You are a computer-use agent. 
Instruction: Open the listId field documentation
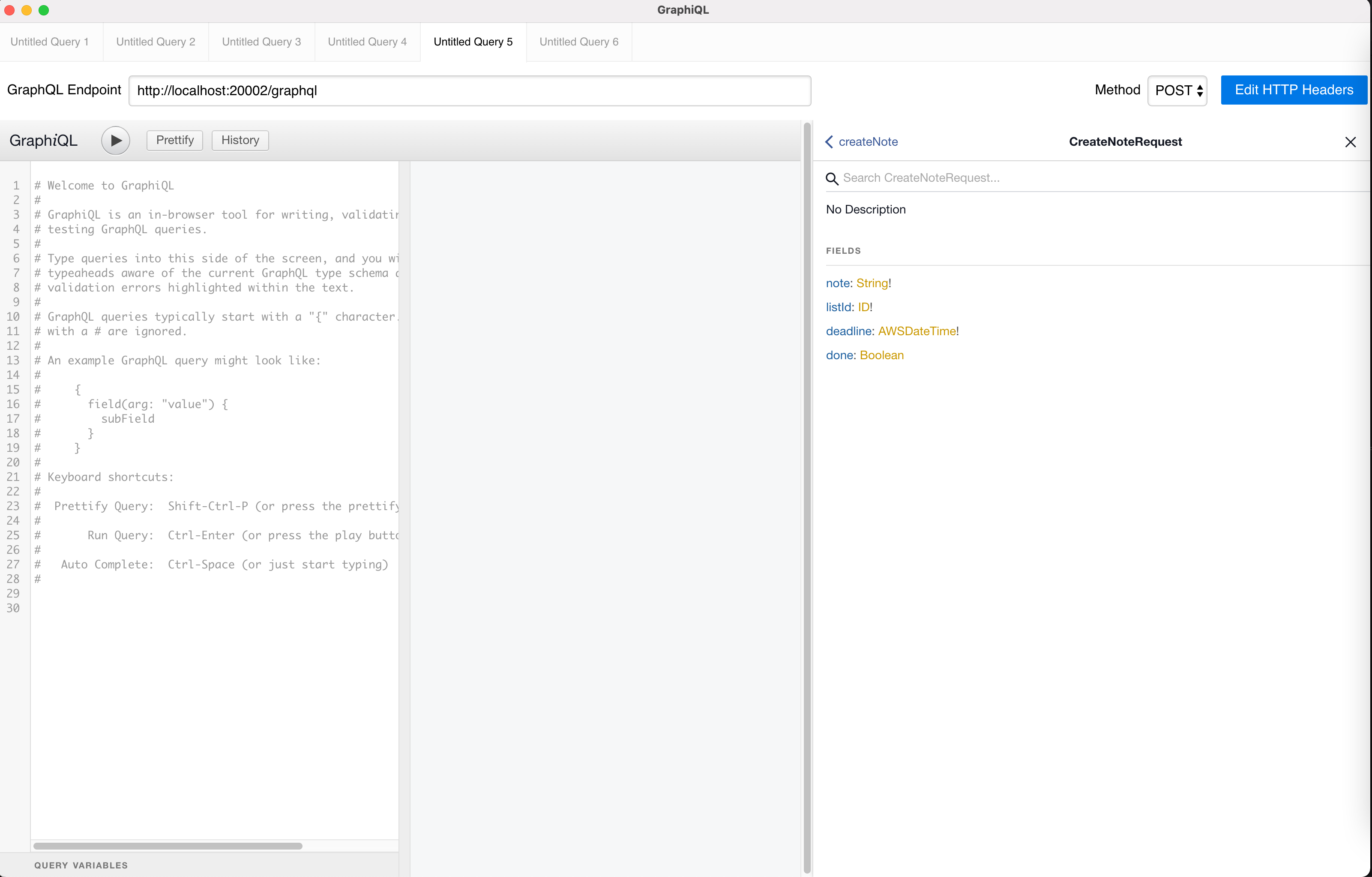[839, 307]
